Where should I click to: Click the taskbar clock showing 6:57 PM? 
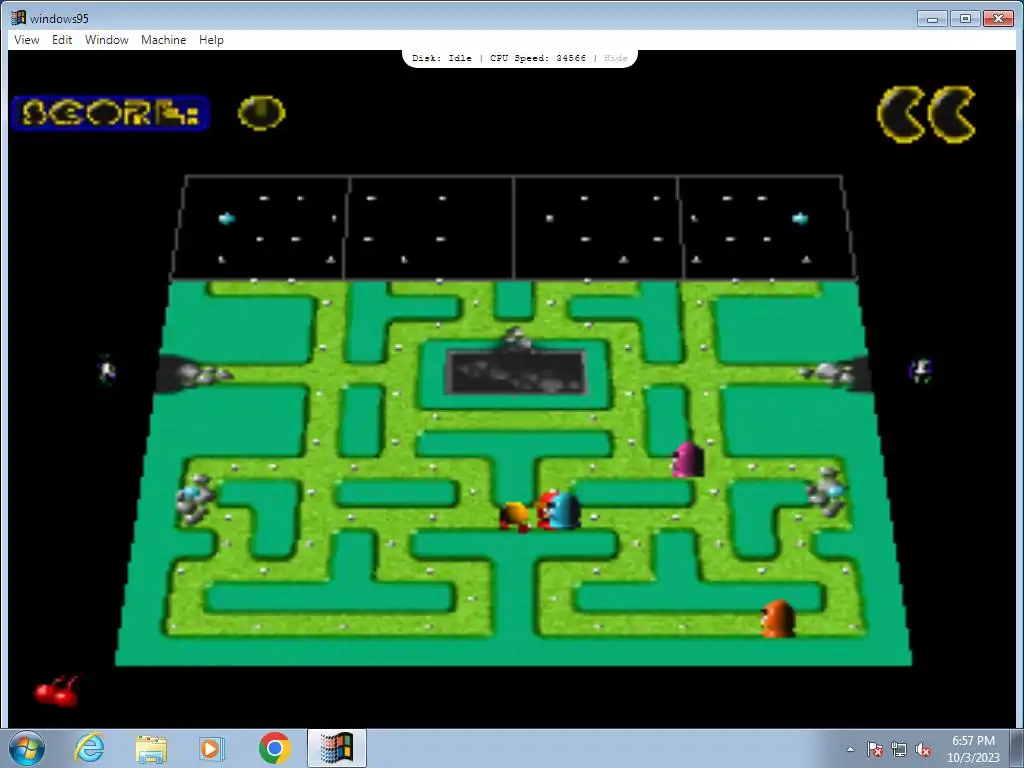973,748
